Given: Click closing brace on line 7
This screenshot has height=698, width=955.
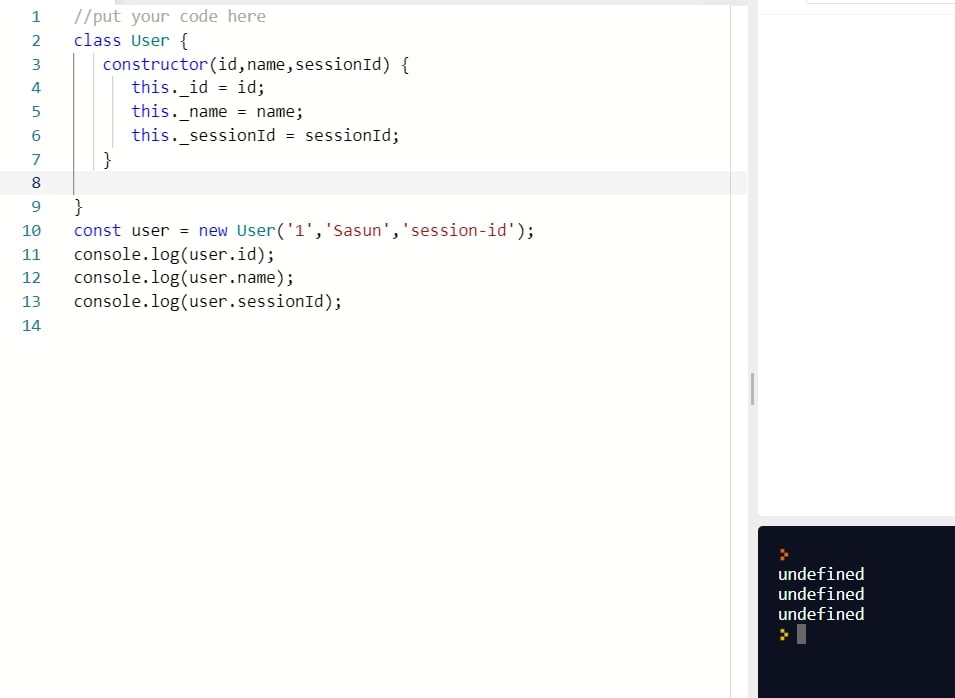Looking at the screenshot, I should click(107, 160).
